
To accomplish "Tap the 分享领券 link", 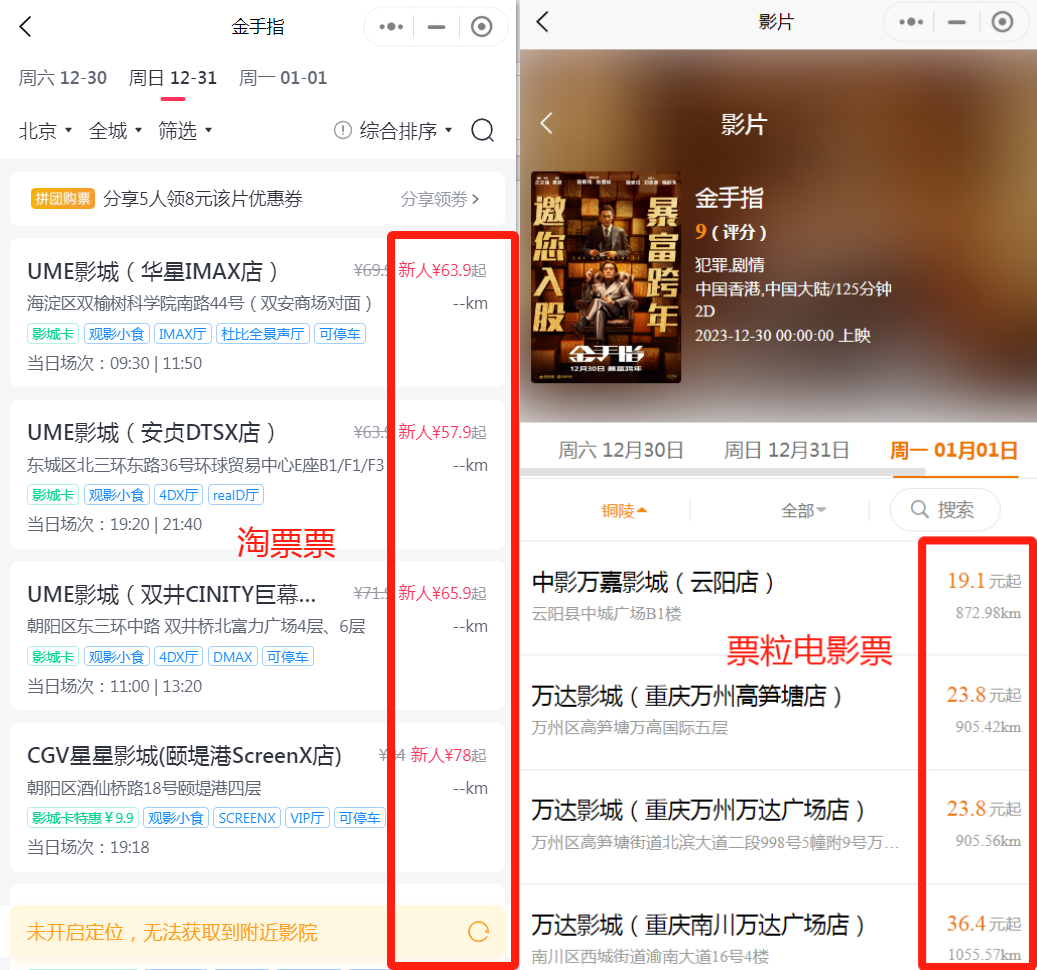I will pos(440,198).
